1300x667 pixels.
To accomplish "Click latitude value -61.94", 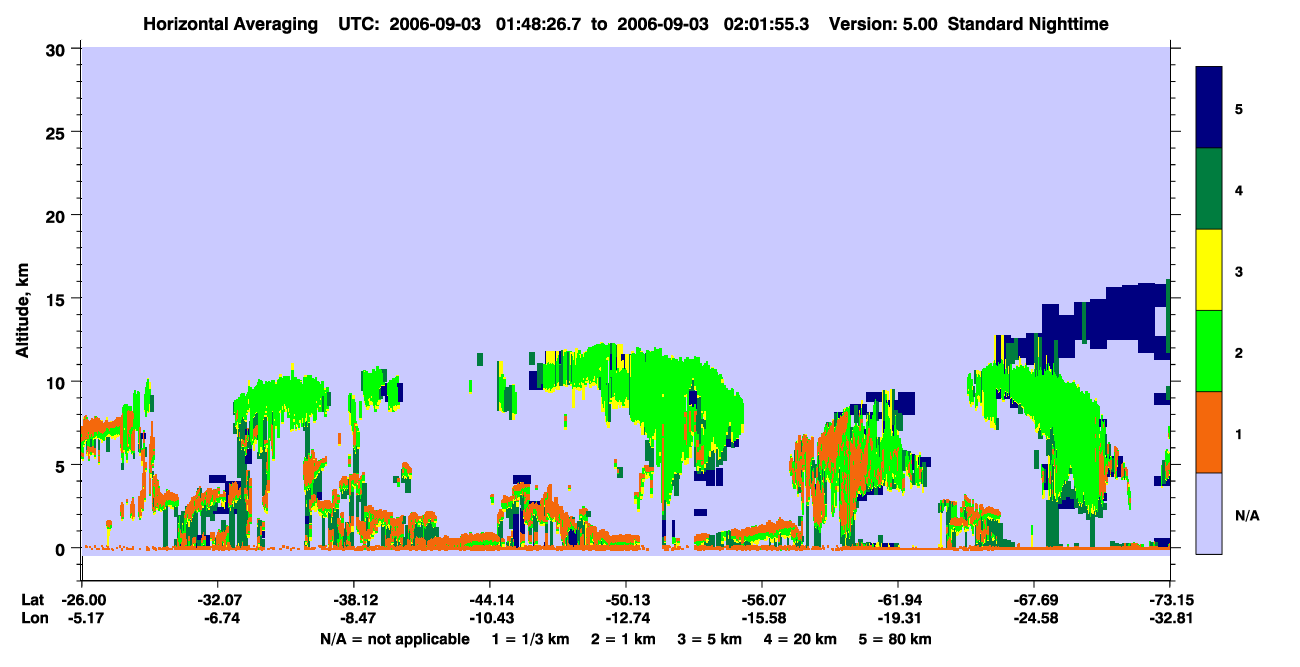I will [898, 600].
